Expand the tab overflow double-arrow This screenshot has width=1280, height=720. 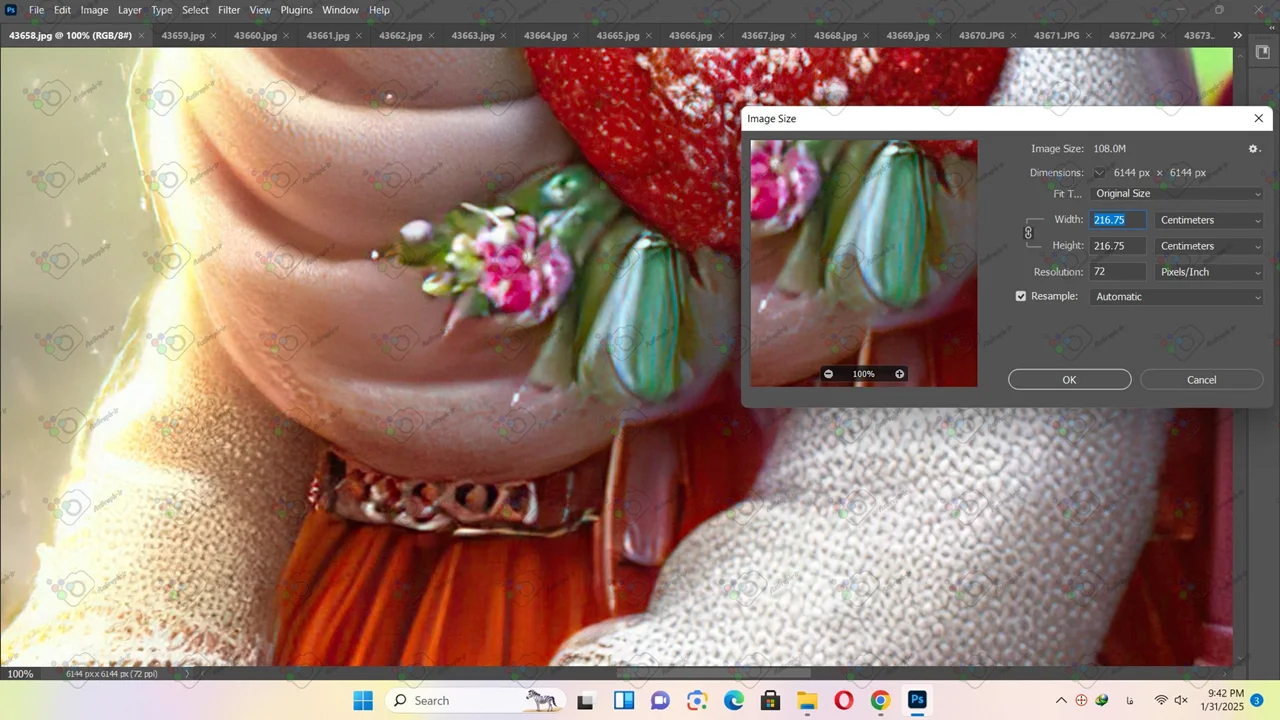tap(1237, 35)
